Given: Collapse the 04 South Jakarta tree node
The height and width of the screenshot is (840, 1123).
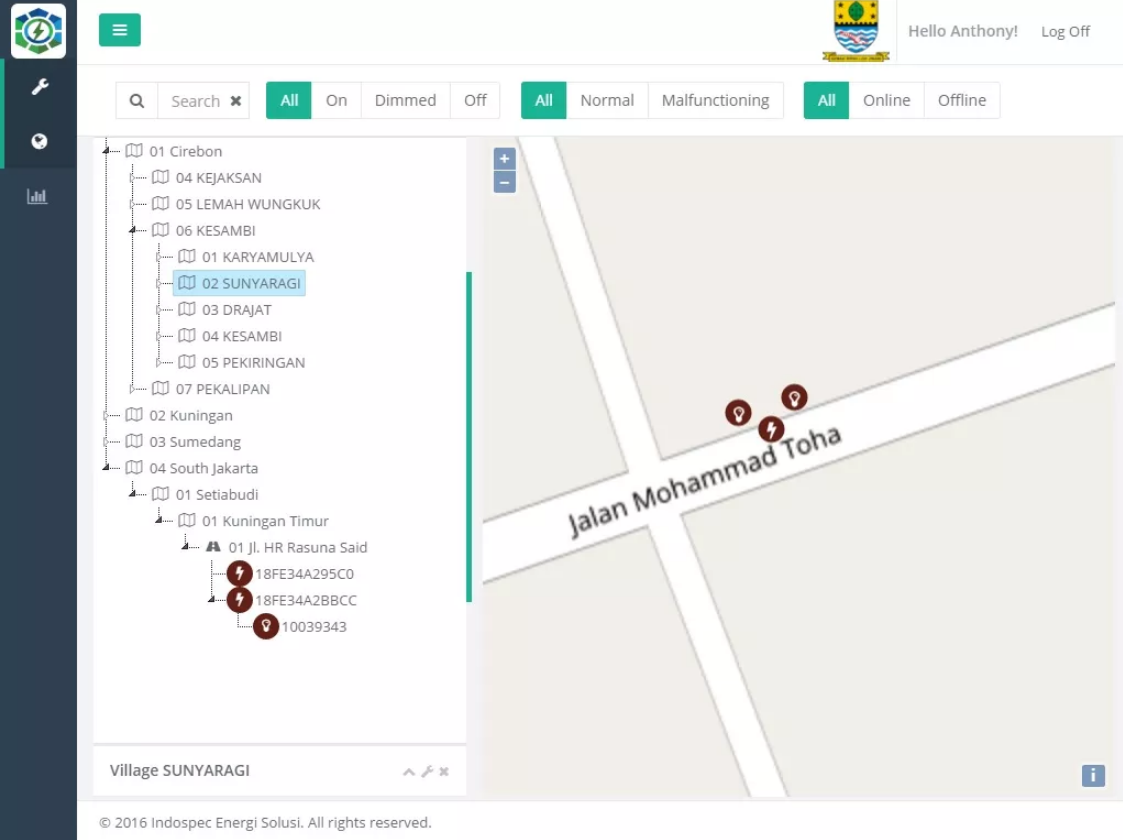Looking at the screenshot, I should coord(106,468).
